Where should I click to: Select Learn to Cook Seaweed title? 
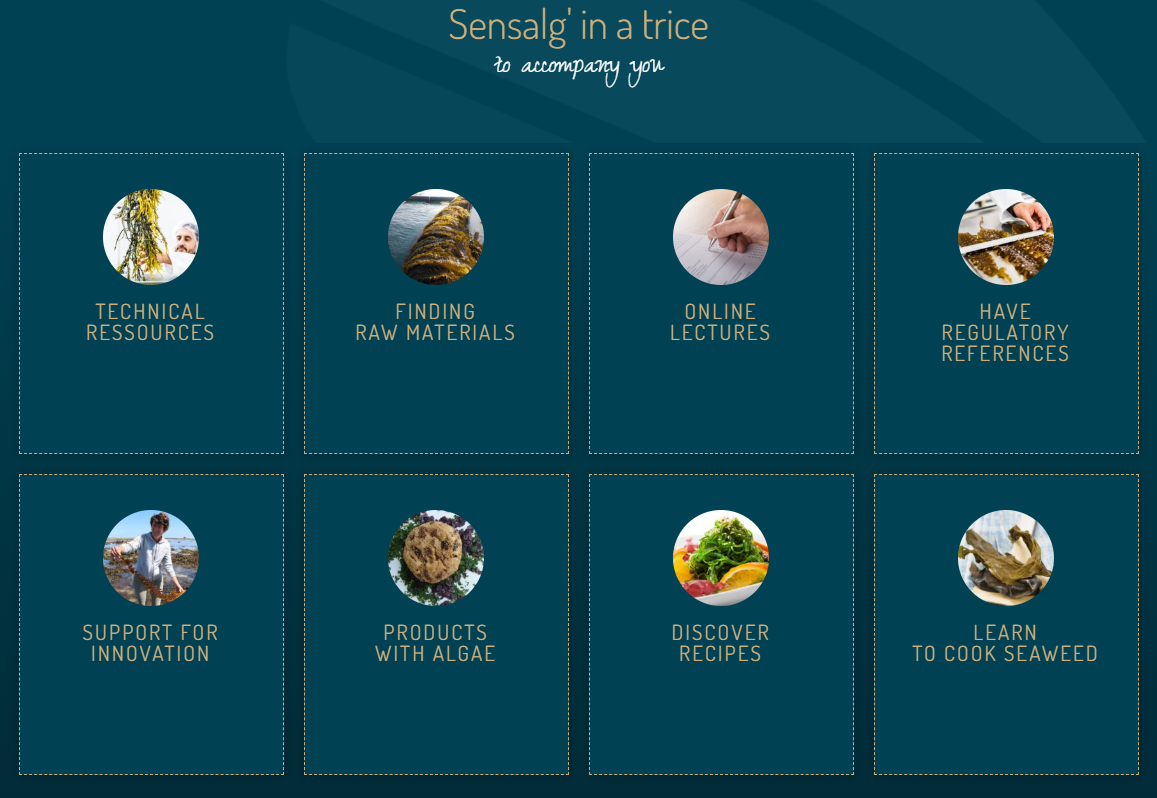coord(1005,643)
